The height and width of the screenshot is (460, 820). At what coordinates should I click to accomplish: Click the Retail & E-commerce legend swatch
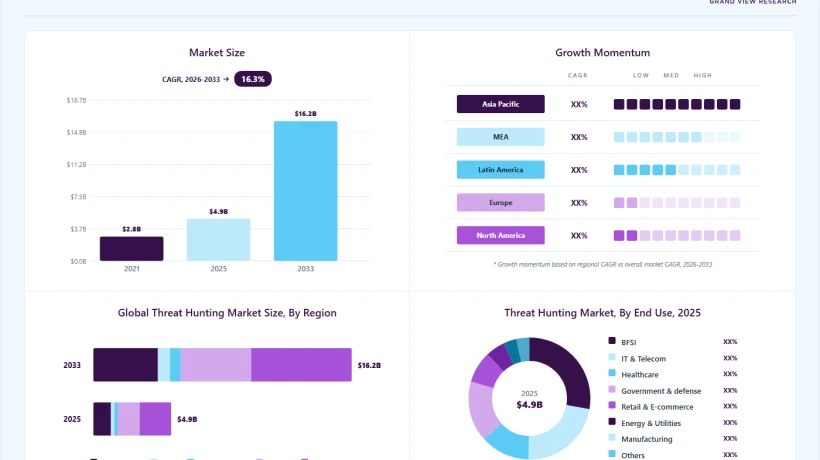point(612,405)
